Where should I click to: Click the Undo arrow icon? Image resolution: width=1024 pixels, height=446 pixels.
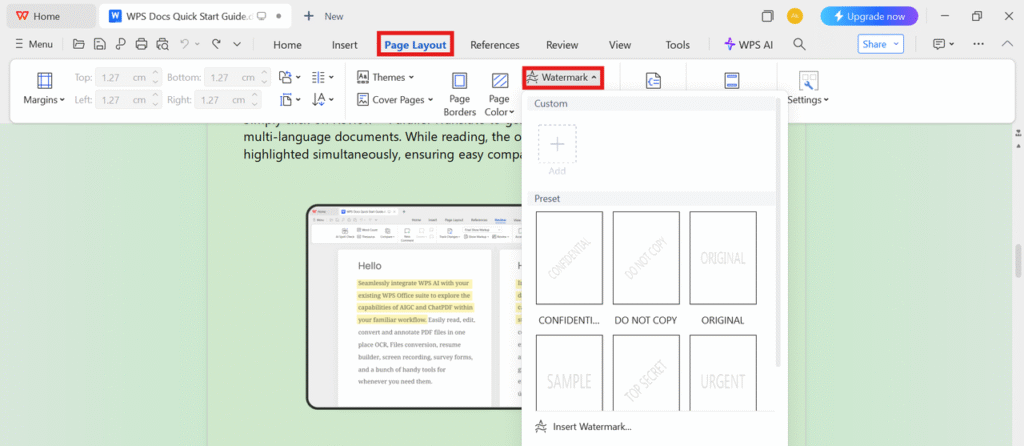coord(184,44)
